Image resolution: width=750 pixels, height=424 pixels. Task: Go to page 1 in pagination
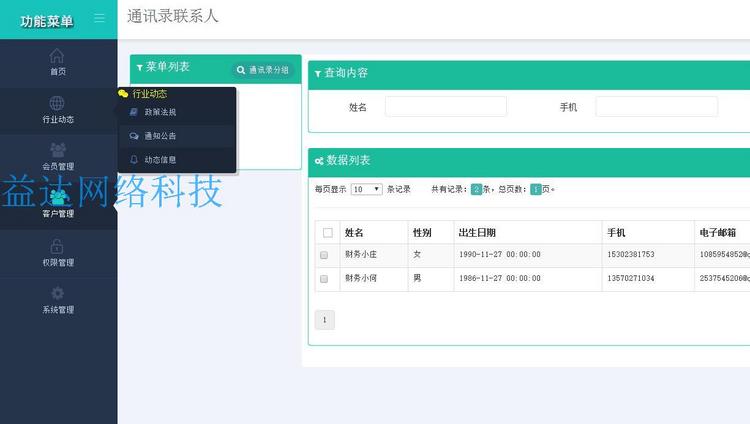(325, 320)
